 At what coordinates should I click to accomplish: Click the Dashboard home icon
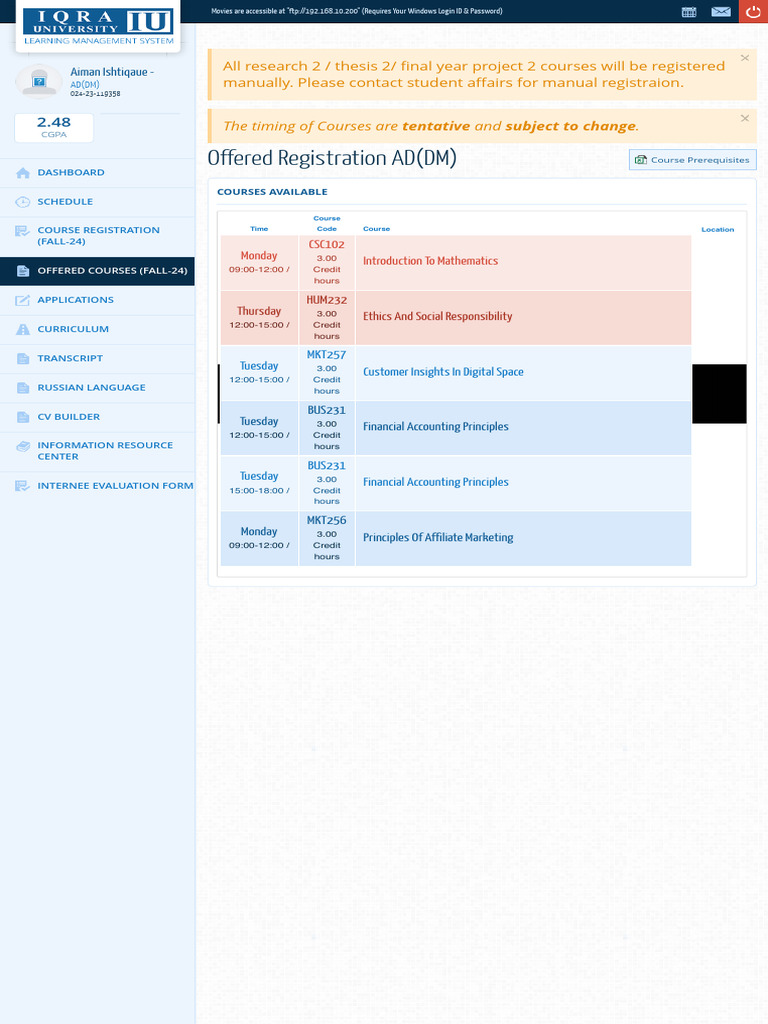pyautogui.click(x=23, y=173)
